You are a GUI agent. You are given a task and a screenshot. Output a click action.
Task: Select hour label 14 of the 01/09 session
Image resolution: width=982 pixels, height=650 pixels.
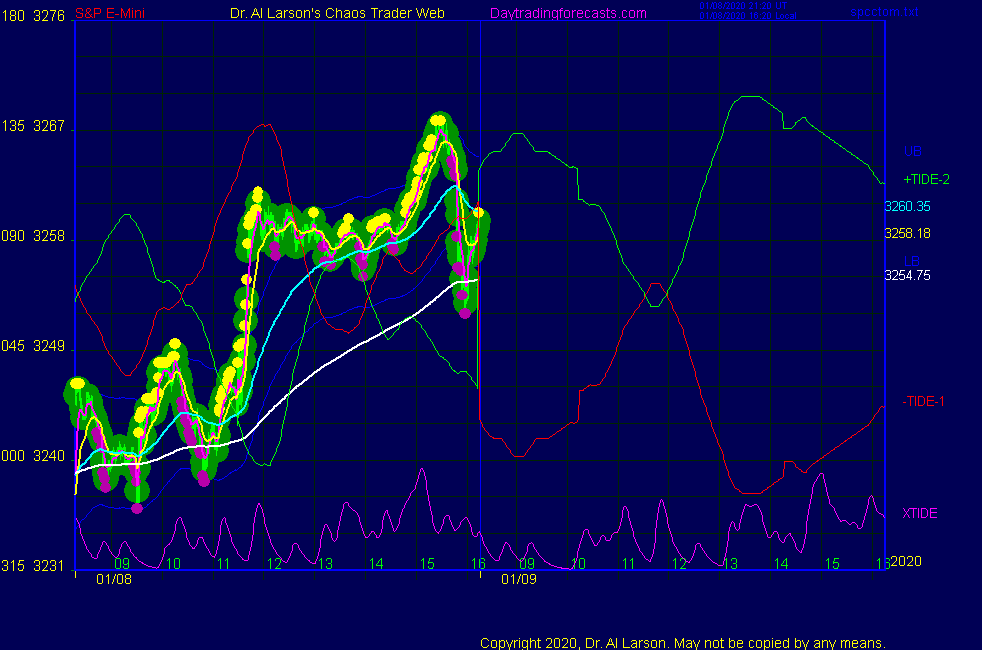coord(781,564)
